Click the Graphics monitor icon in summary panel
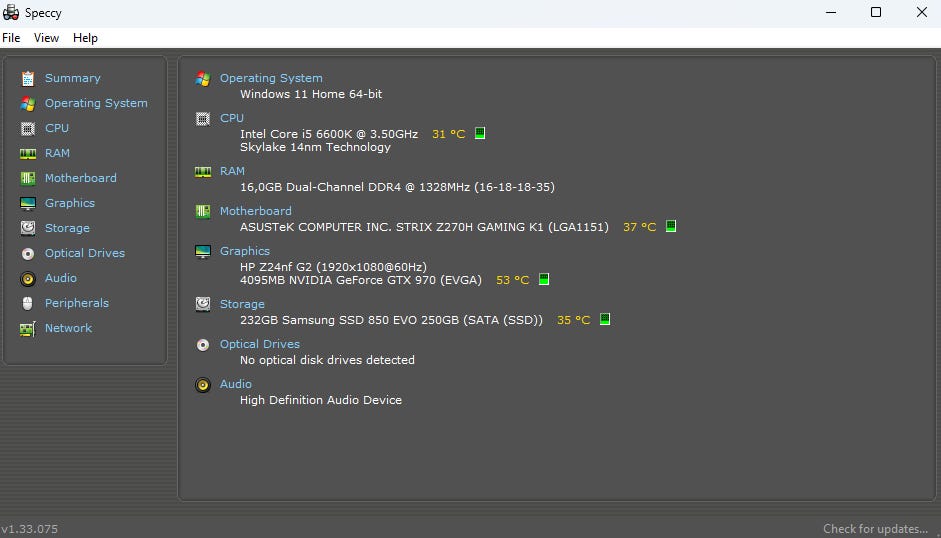Viewport: 941px width, 538px height. point(203,252)
